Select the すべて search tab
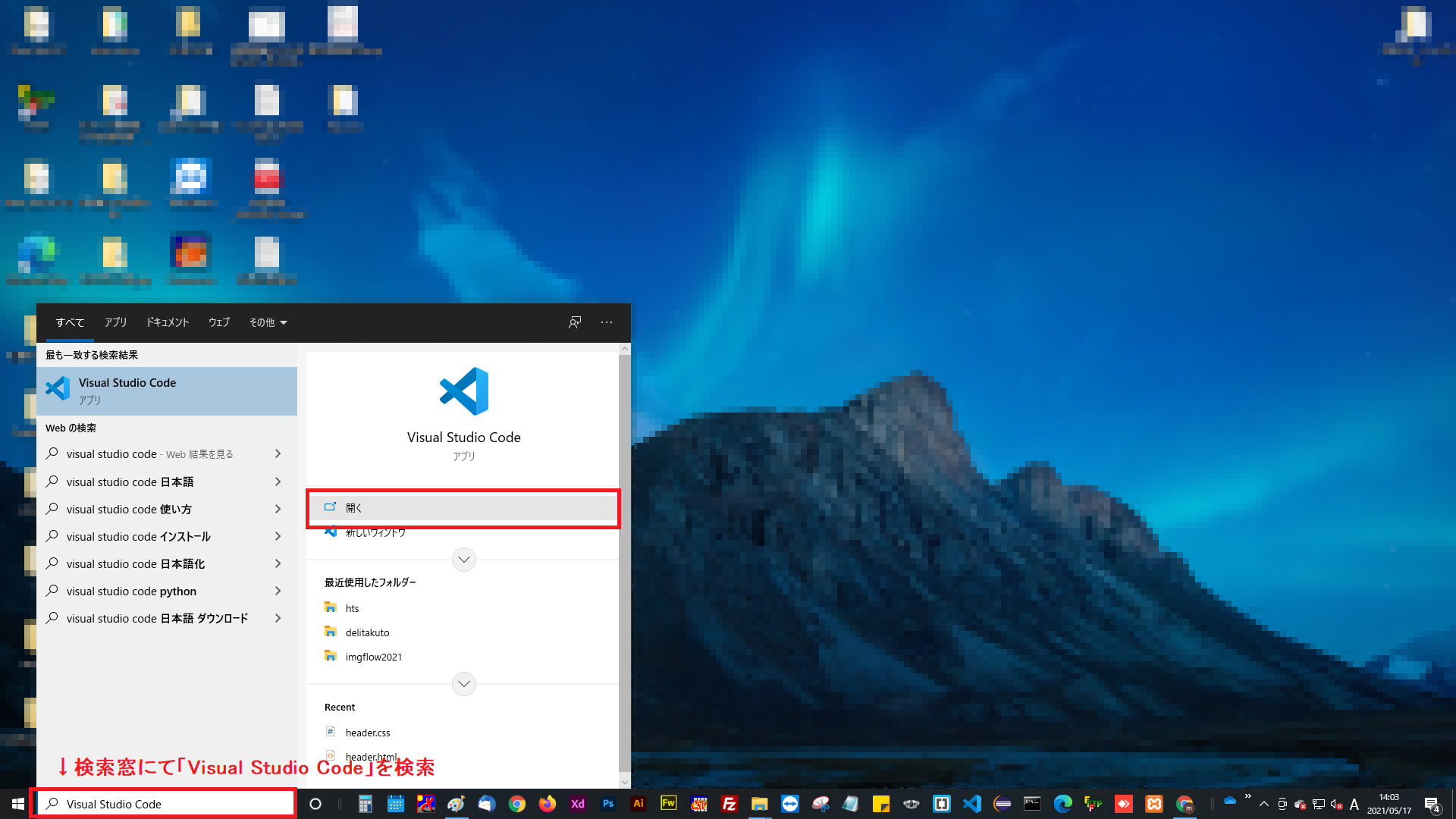This screenshot has width=1456, height=819. pos(70,322)
